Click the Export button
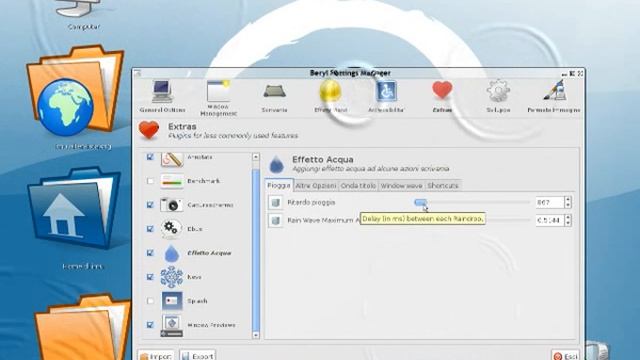Screen dimensions: 640x360 click(198, 356)
